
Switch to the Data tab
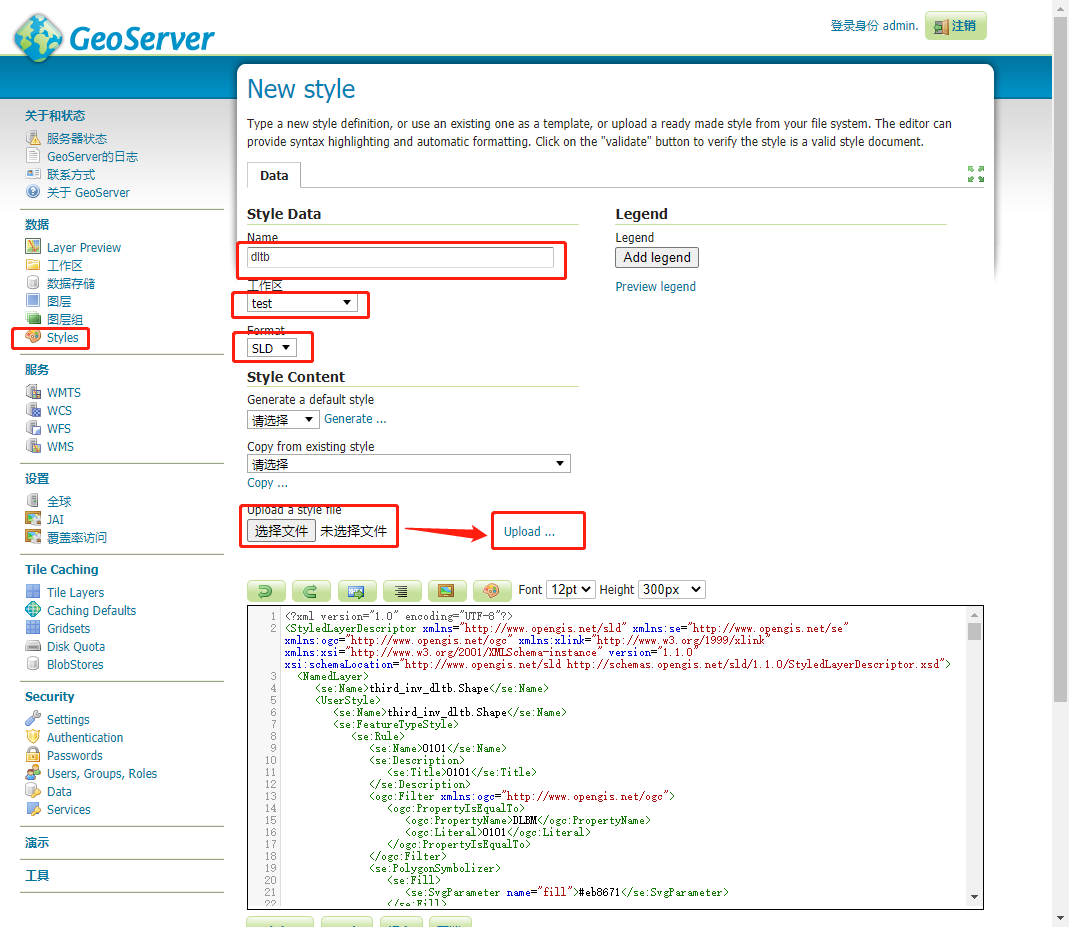tap(274, 175)
